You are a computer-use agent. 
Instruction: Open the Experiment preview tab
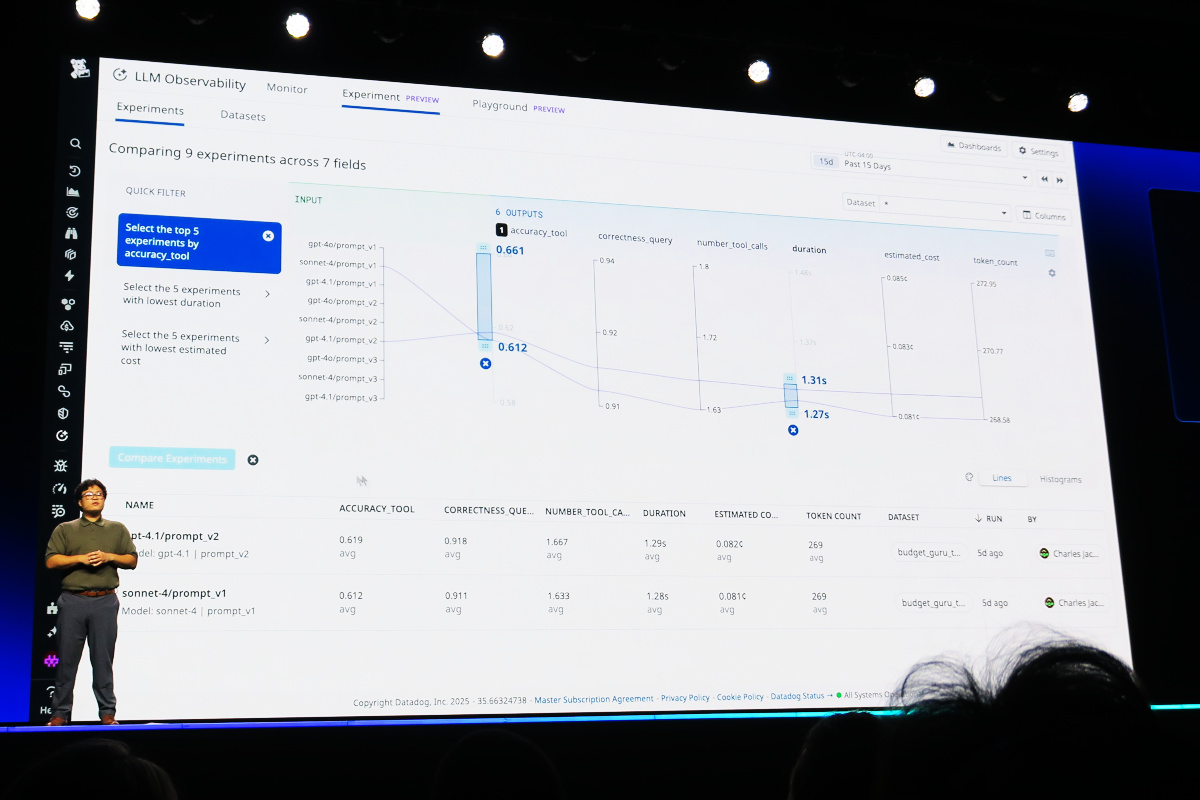(390, 97)
